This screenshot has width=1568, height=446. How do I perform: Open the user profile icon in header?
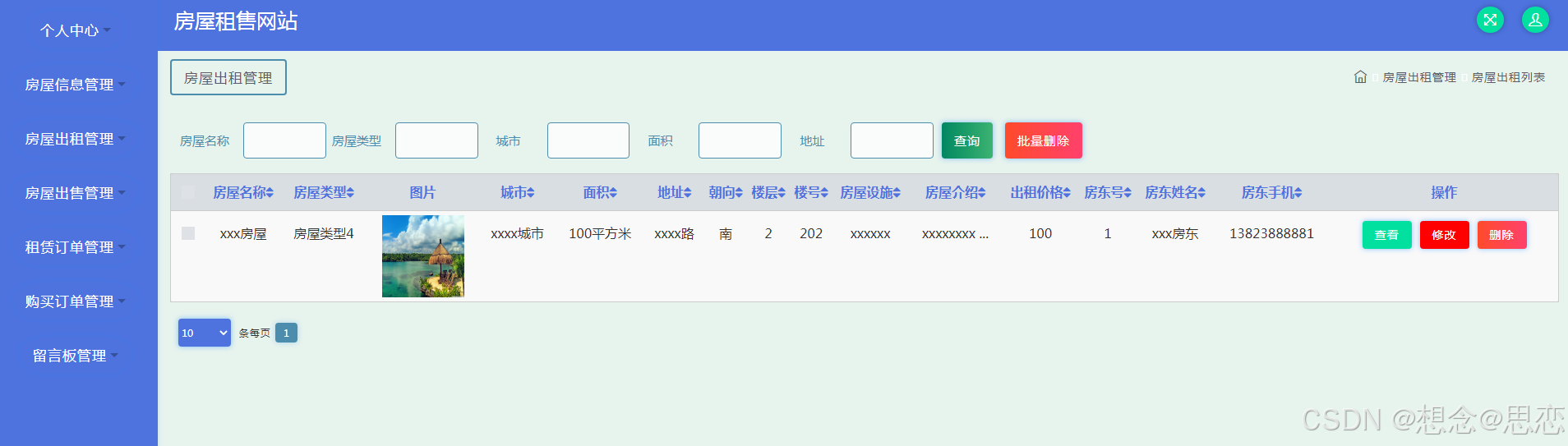click(1535, 20)
